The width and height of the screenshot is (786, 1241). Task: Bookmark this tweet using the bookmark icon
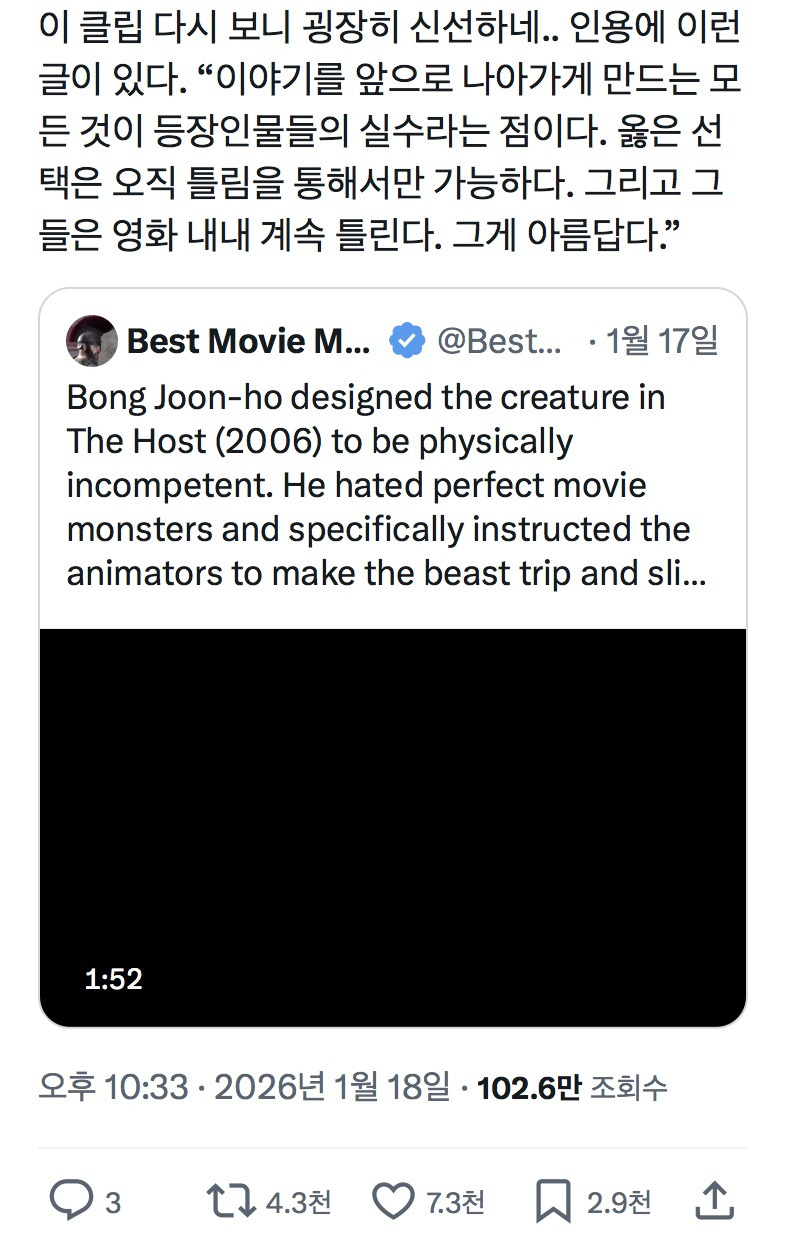553,1200
